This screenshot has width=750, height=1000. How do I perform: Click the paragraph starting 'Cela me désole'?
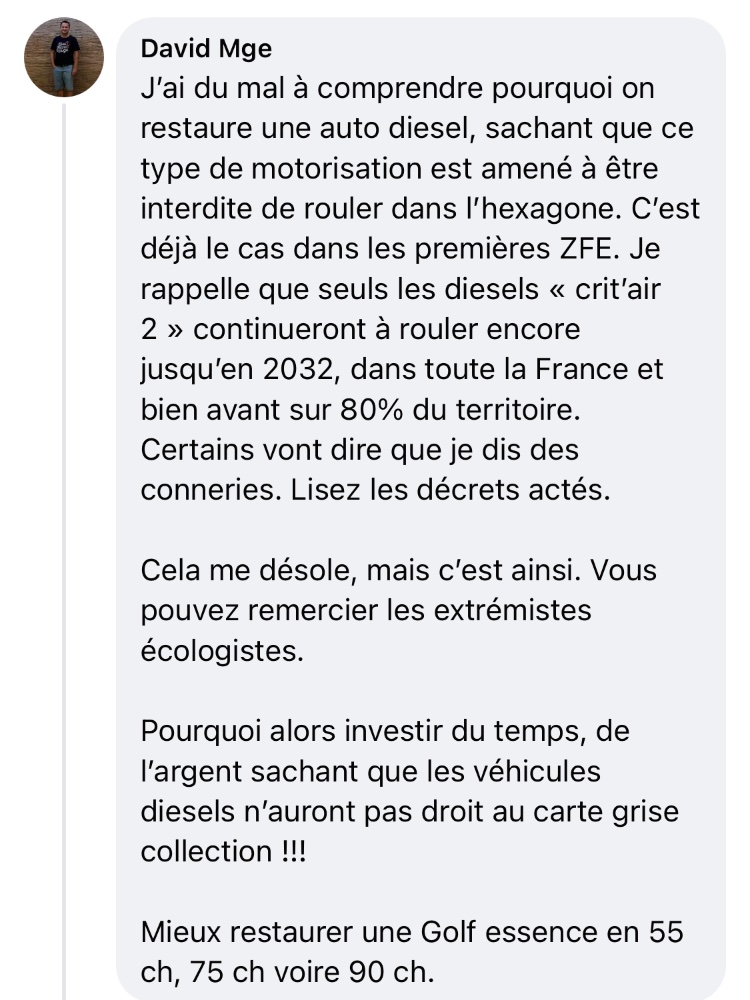(398, 610)
